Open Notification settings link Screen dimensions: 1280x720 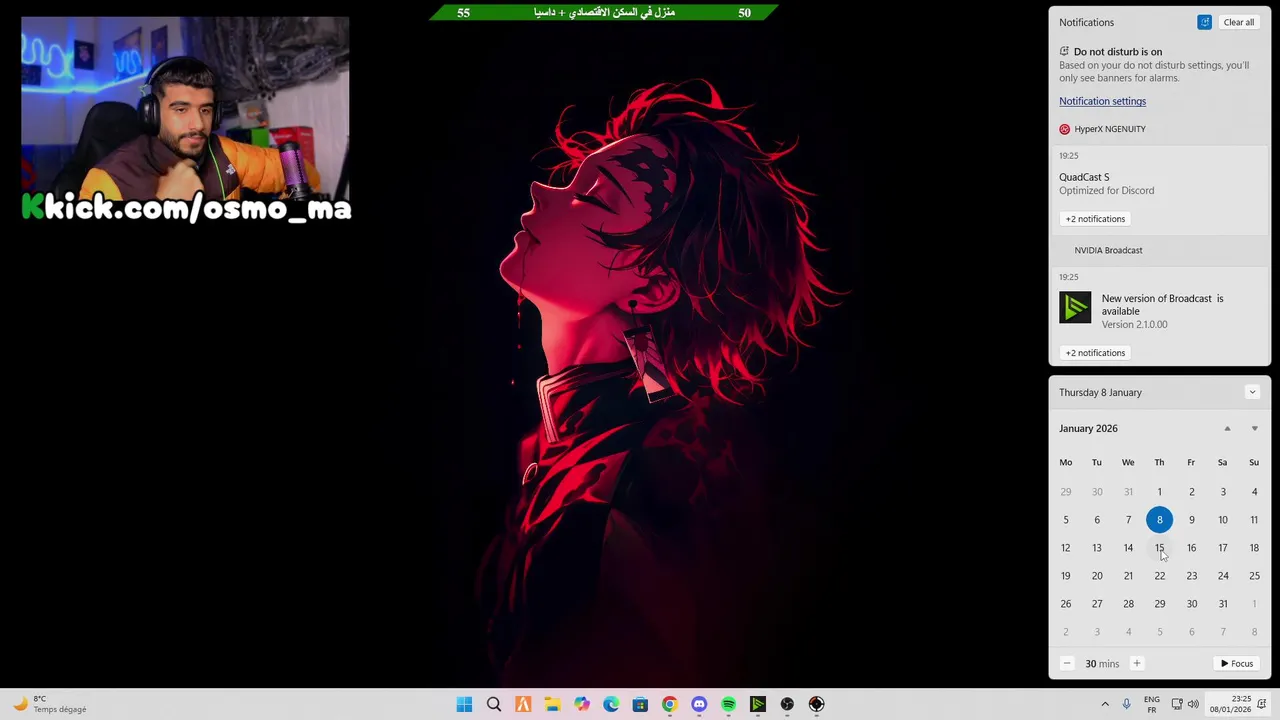(1102, 101)
